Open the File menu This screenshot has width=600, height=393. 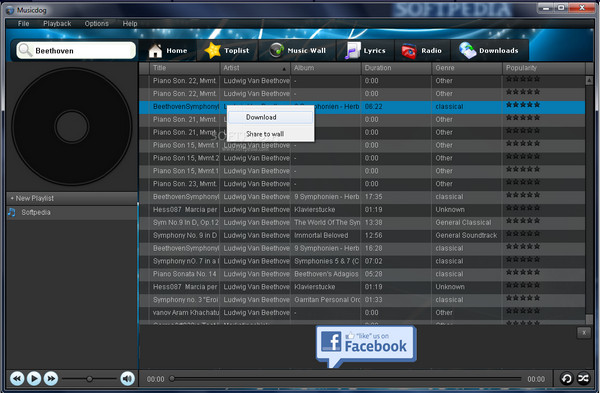click(x=23, y=23)
